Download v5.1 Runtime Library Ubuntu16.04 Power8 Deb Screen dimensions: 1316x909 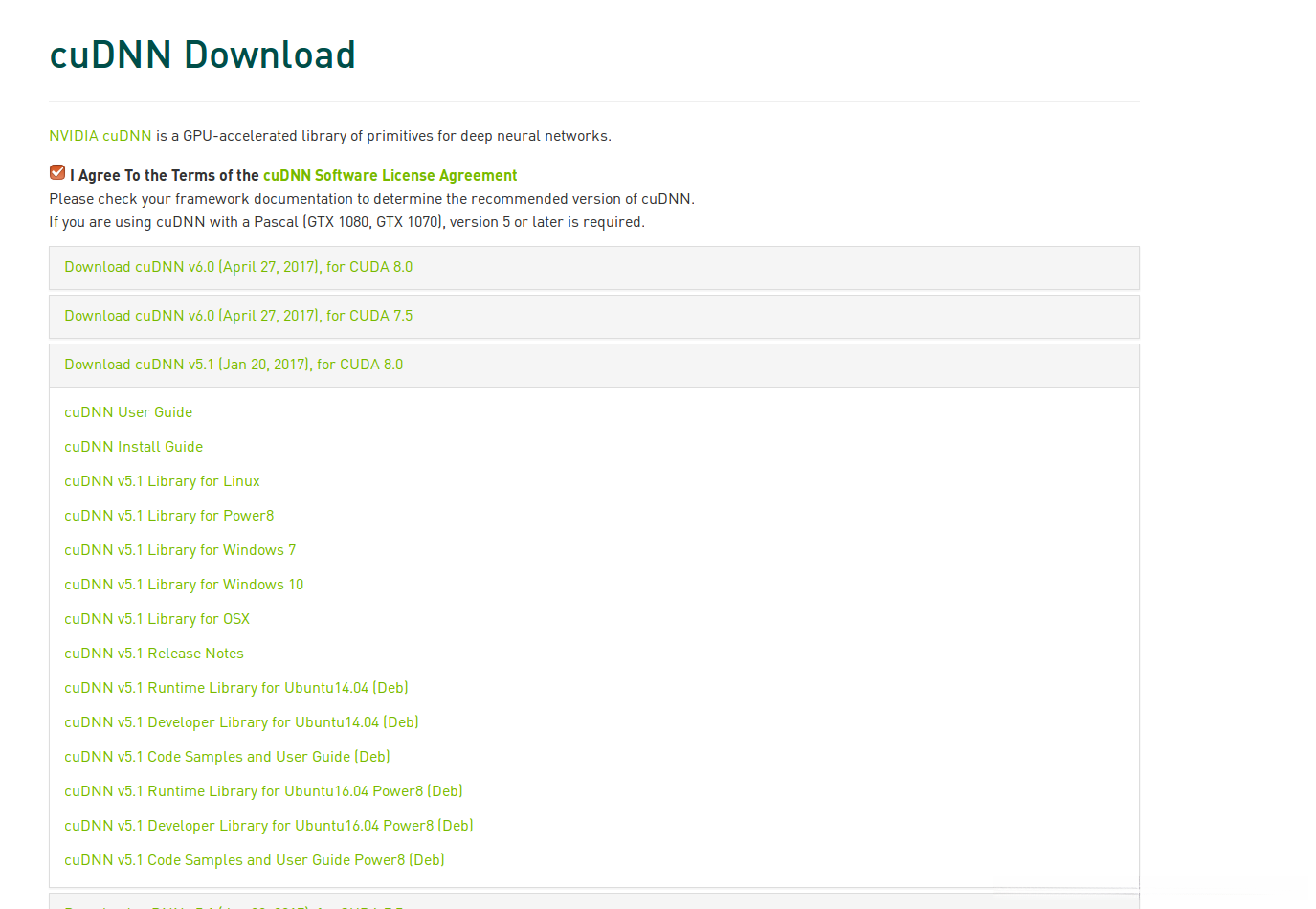pos(263,791)
